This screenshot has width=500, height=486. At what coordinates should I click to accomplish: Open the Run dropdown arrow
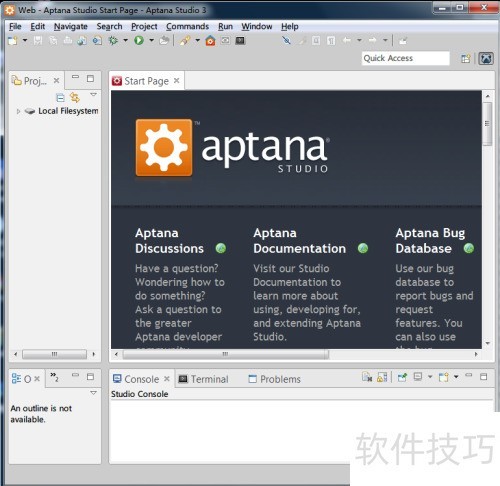[x=151, y=41]
